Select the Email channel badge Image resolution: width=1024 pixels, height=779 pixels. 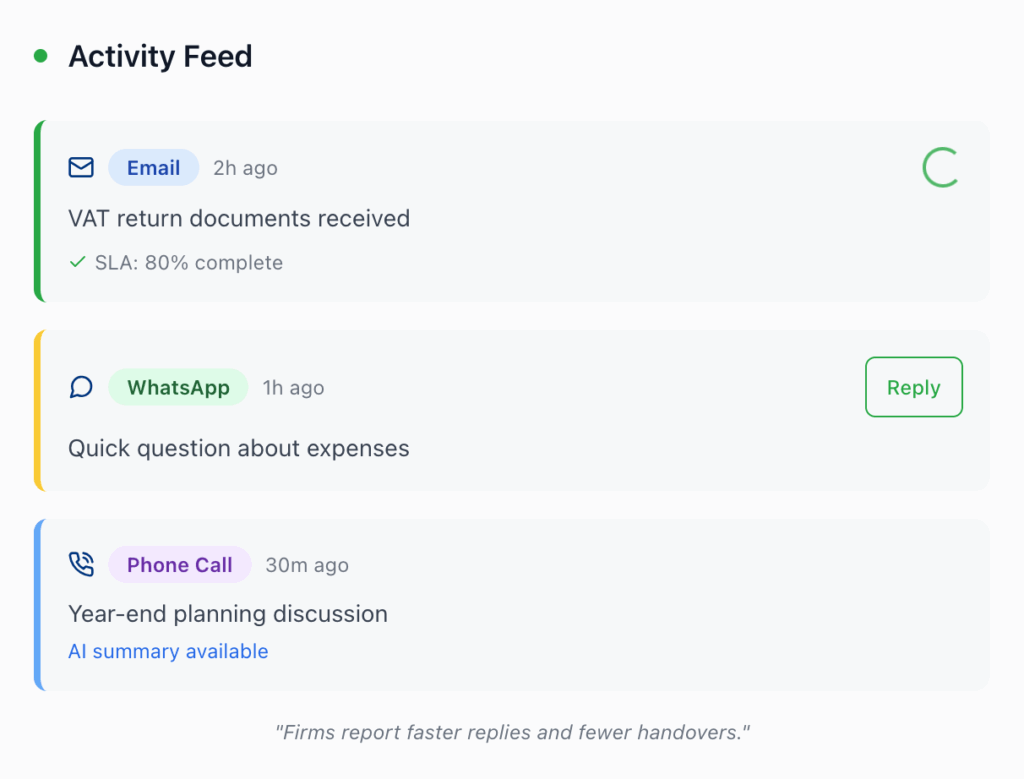153,168
